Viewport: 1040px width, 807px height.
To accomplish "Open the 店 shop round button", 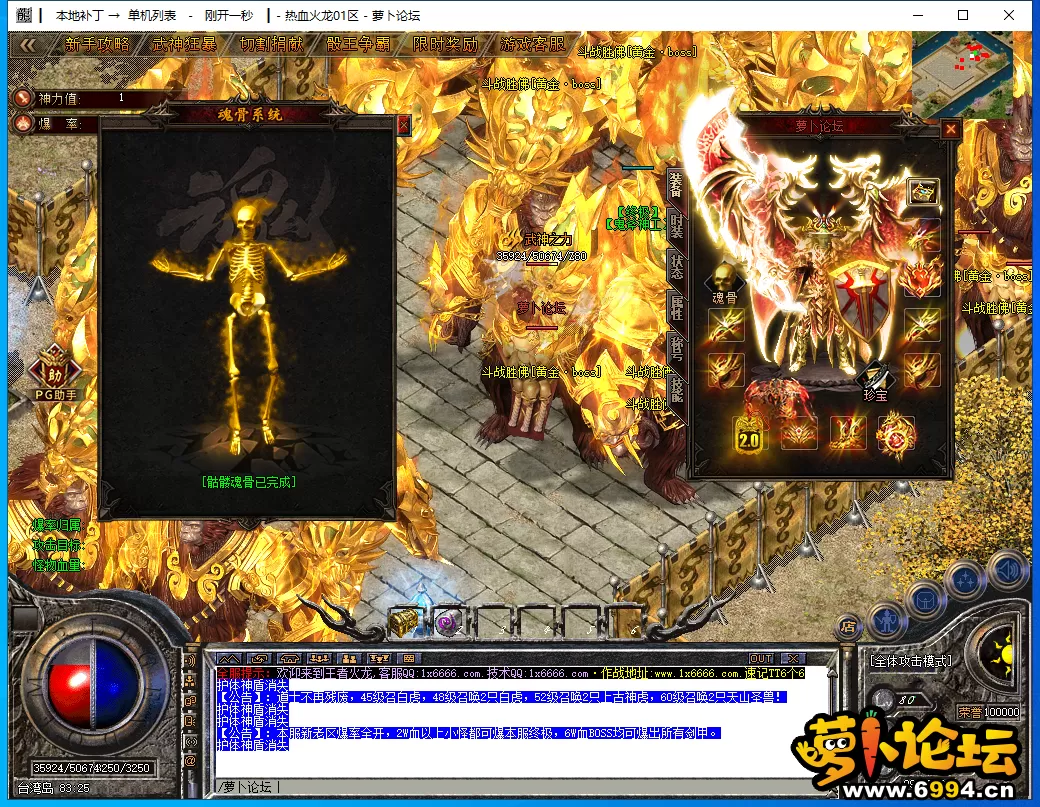I will pos(848,625).
